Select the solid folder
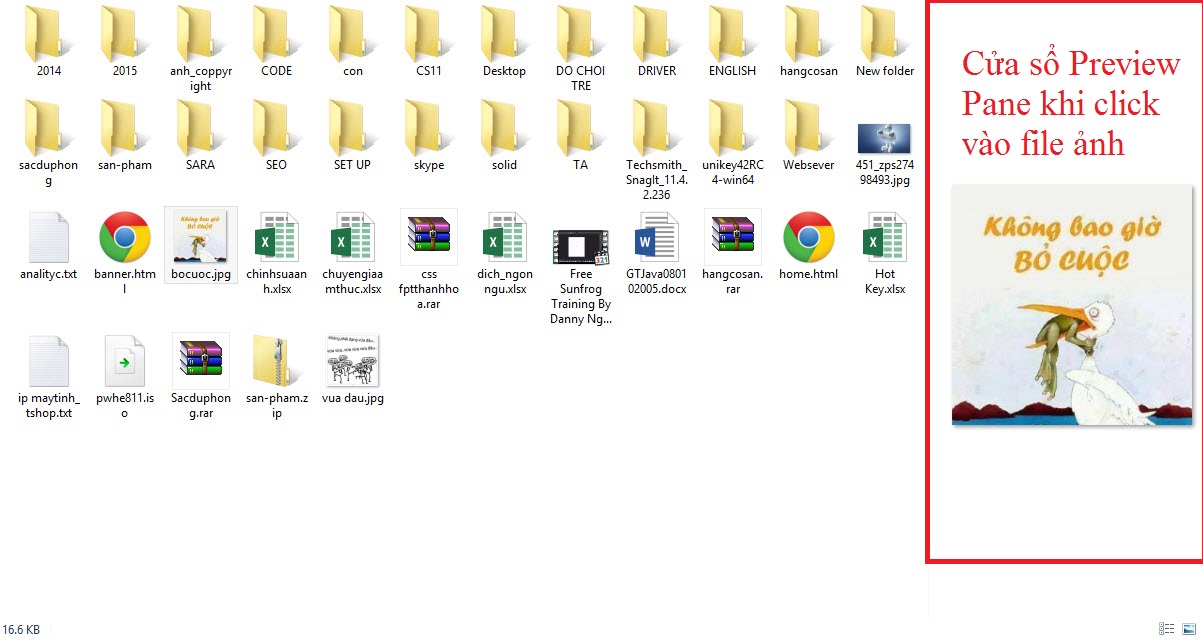The width and height of the screenshot is (1203, 641). (504, 136)
